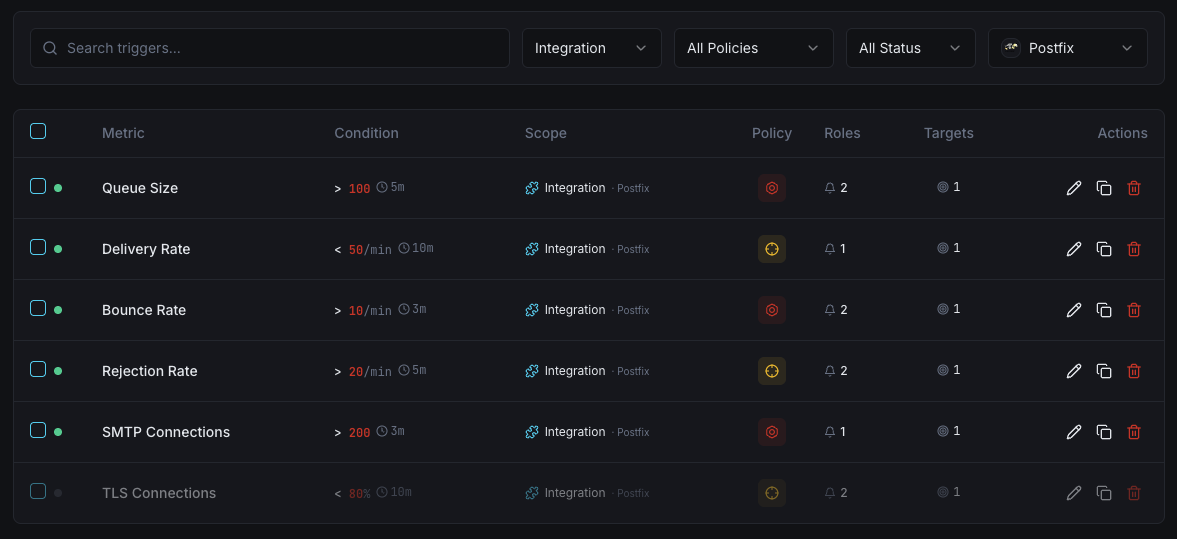Focus the Search triggers input field
This screenshot has height=539, width=1177.
pos(269,48)
